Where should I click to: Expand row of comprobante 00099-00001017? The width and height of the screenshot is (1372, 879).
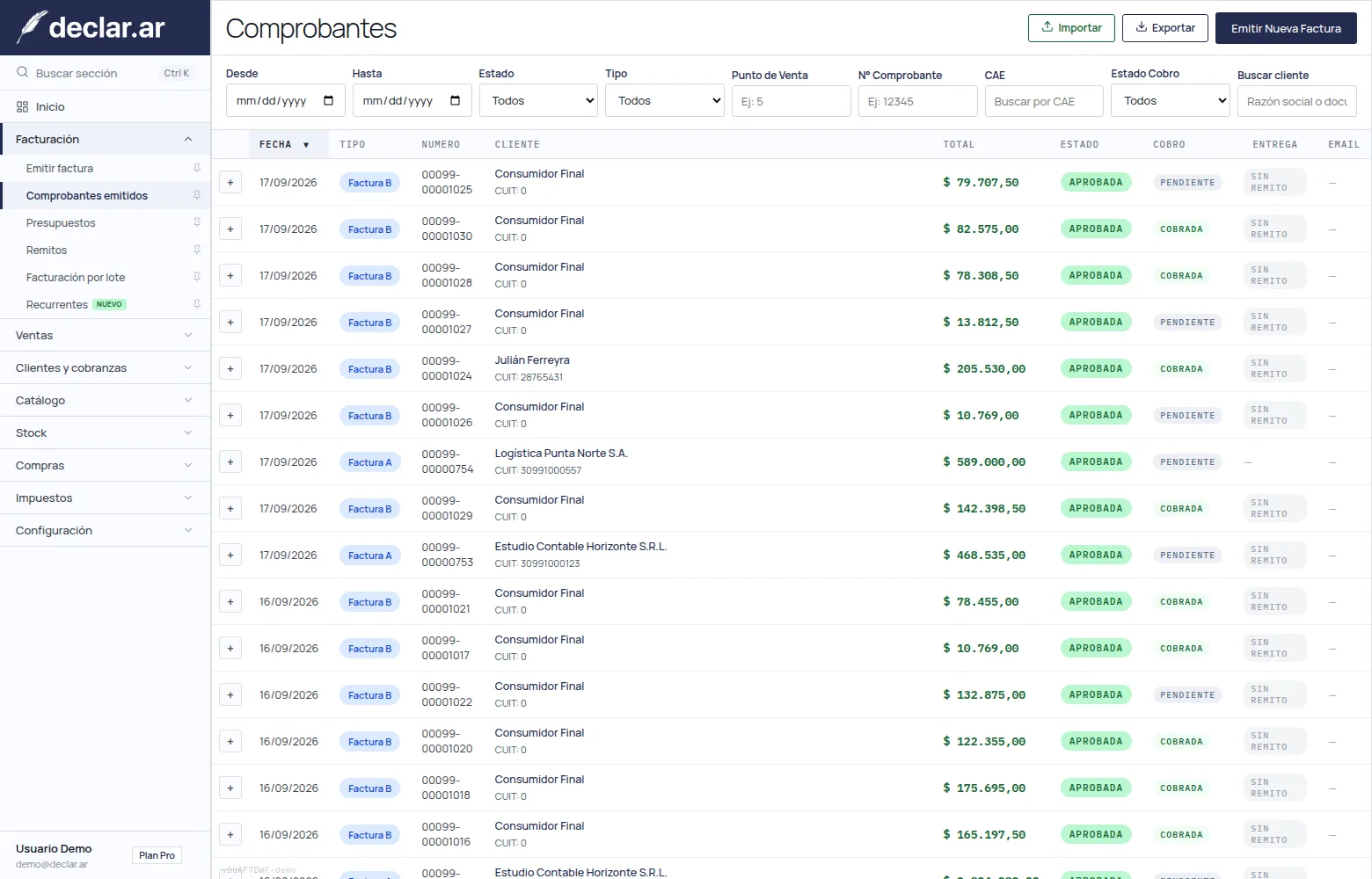[x=230, y=649]
